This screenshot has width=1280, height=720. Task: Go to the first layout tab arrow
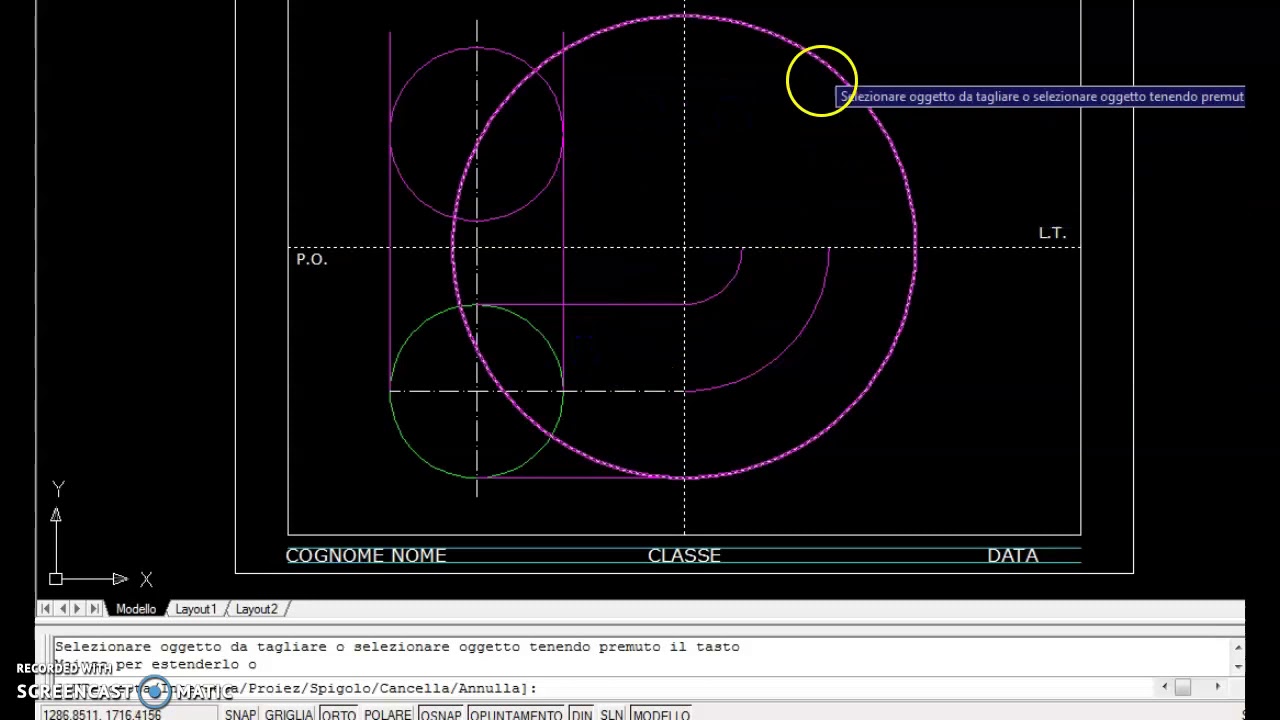(45, 609)
